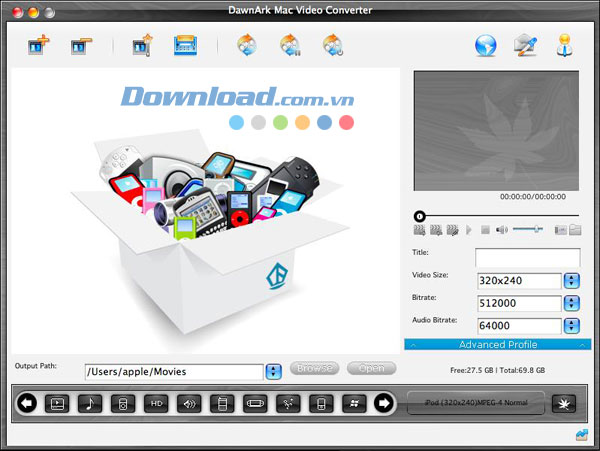The image size is (600, 451).
Task: Select the music note audio format icon
Action: click(x=89, y=404)
